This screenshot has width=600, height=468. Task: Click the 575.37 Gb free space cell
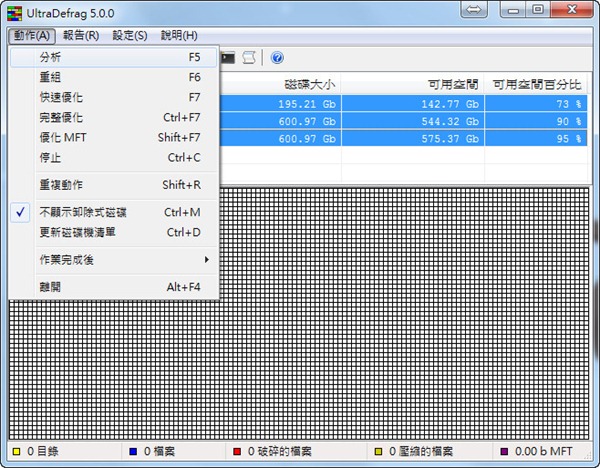(x=413, y=139)
